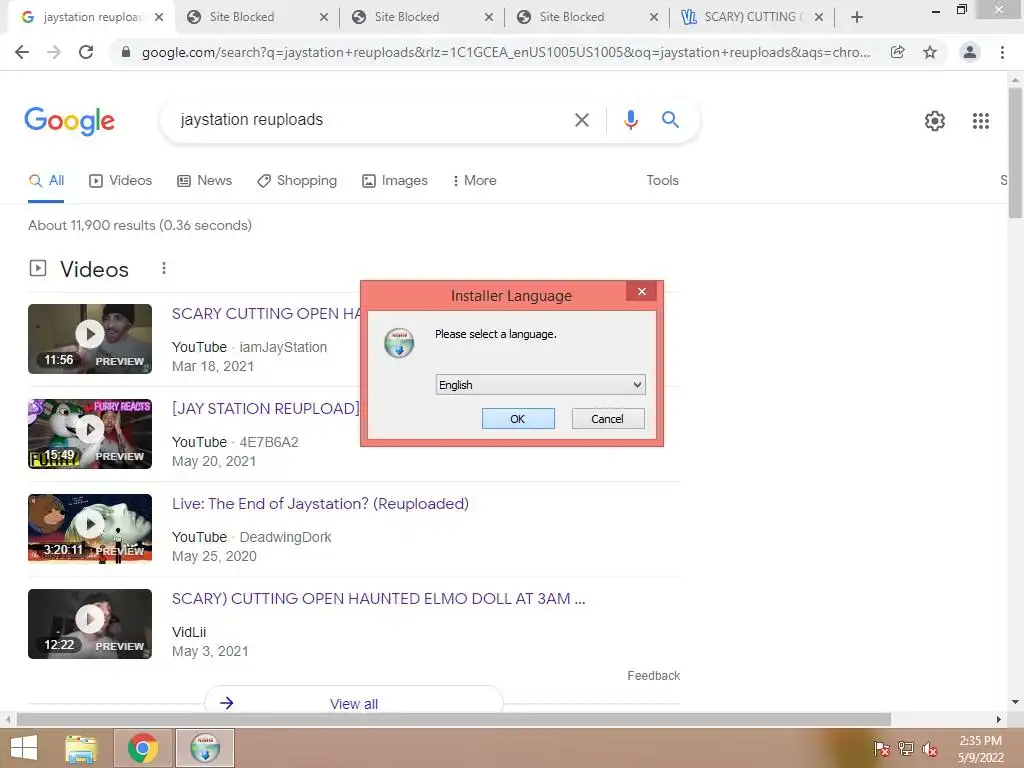Open the Chrome profile avatar menu

click(970, 52)
